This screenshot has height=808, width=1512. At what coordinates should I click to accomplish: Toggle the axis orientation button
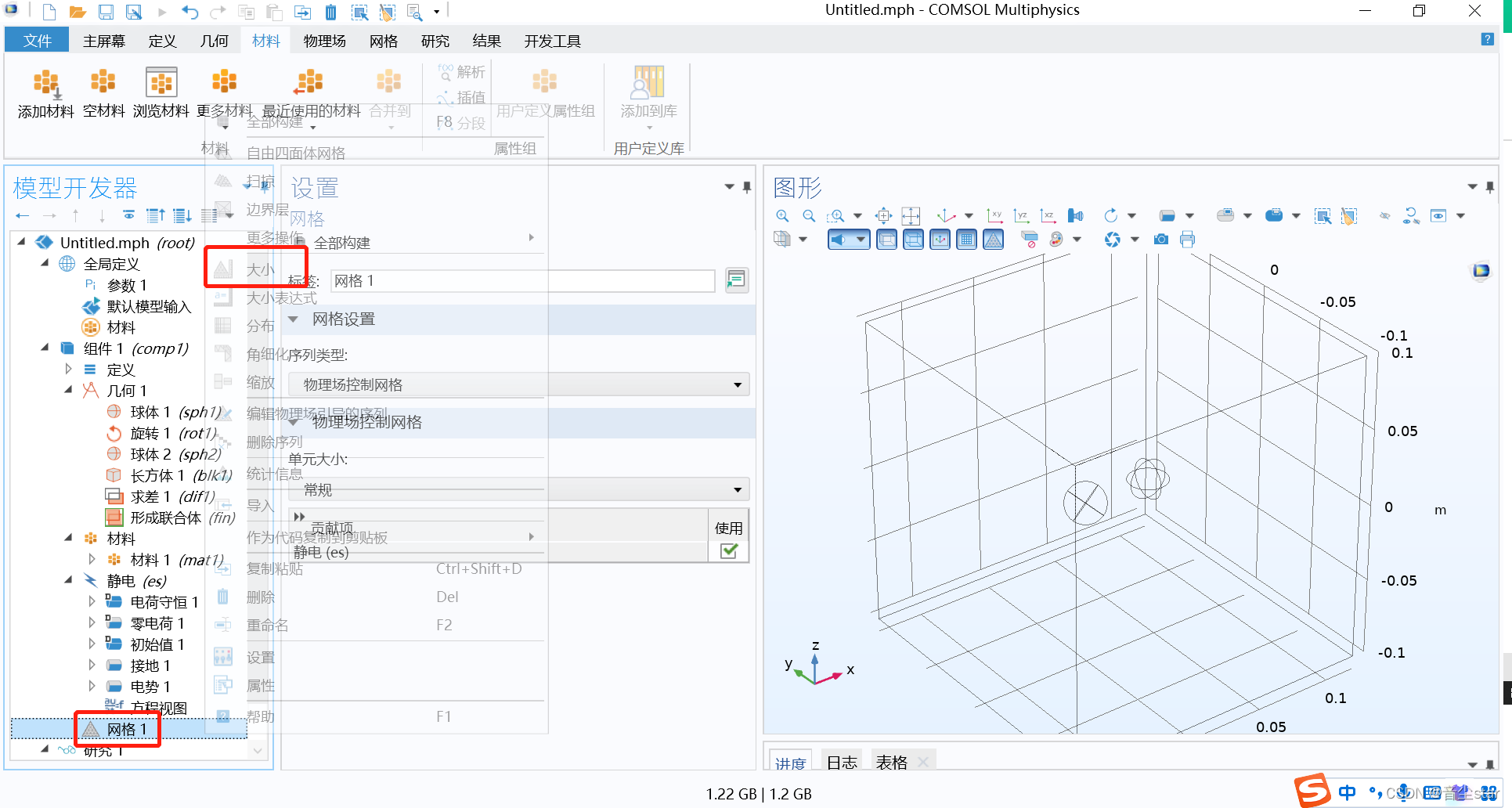[x=940, y=239]
